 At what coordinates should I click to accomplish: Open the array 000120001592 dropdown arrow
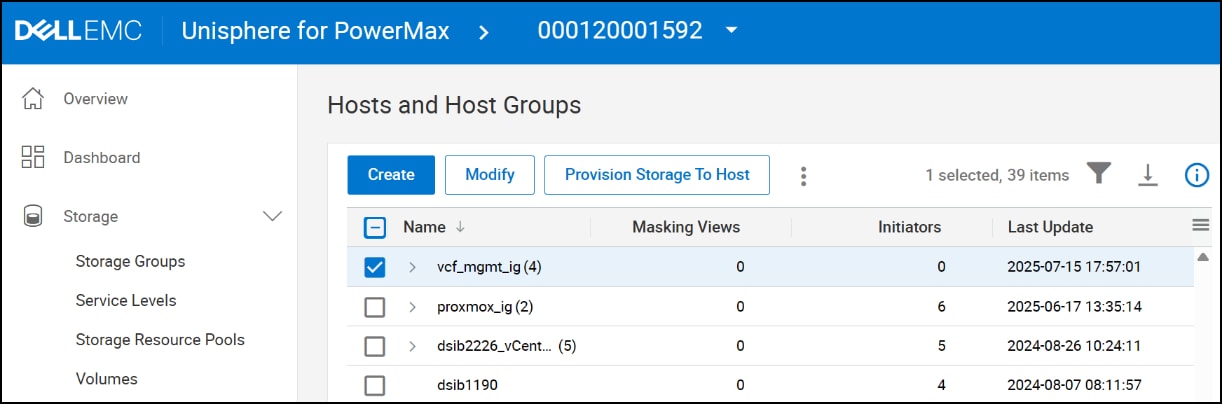tap(731, 31)
